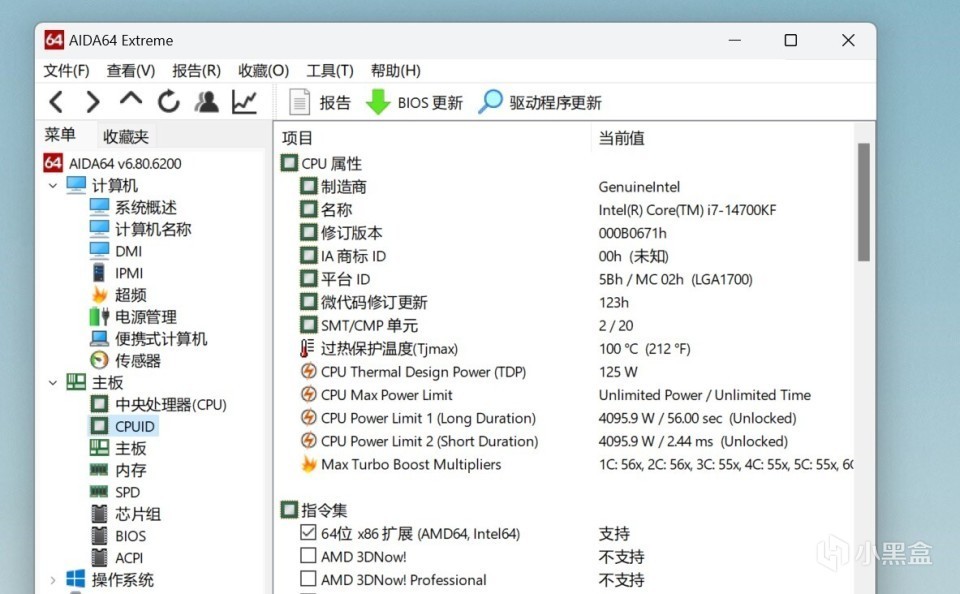Refresh the current page
960x594 pixels.
(168, 102)
